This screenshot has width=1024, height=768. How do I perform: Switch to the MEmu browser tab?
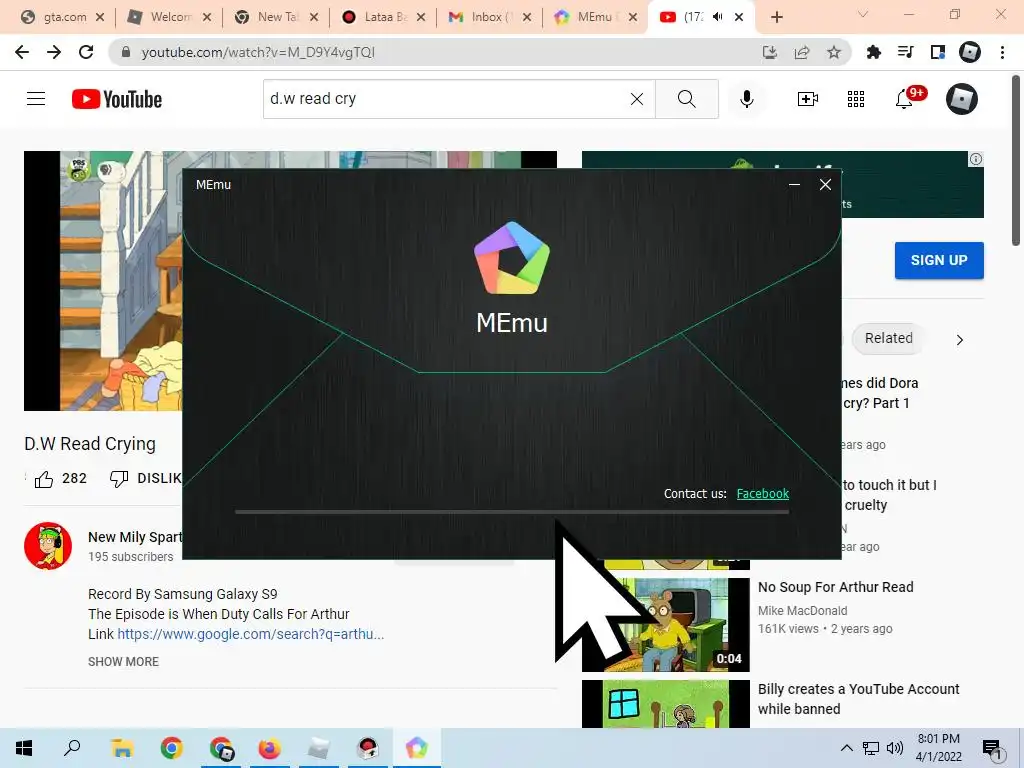point(593,17)
